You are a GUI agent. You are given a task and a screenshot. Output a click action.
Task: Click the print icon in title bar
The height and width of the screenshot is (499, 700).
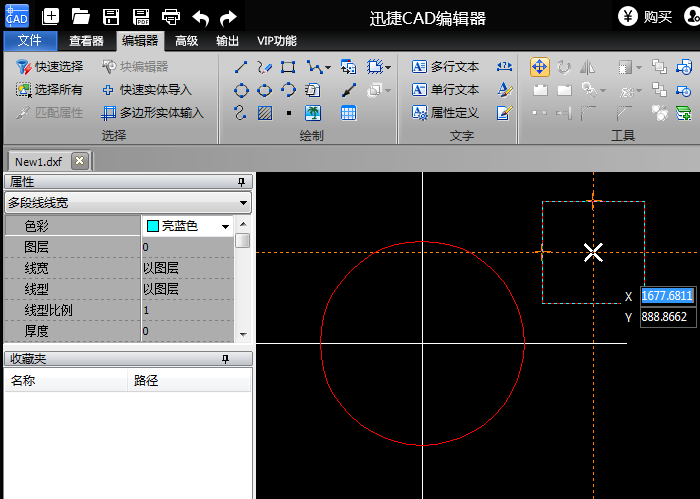click(171, 17)
